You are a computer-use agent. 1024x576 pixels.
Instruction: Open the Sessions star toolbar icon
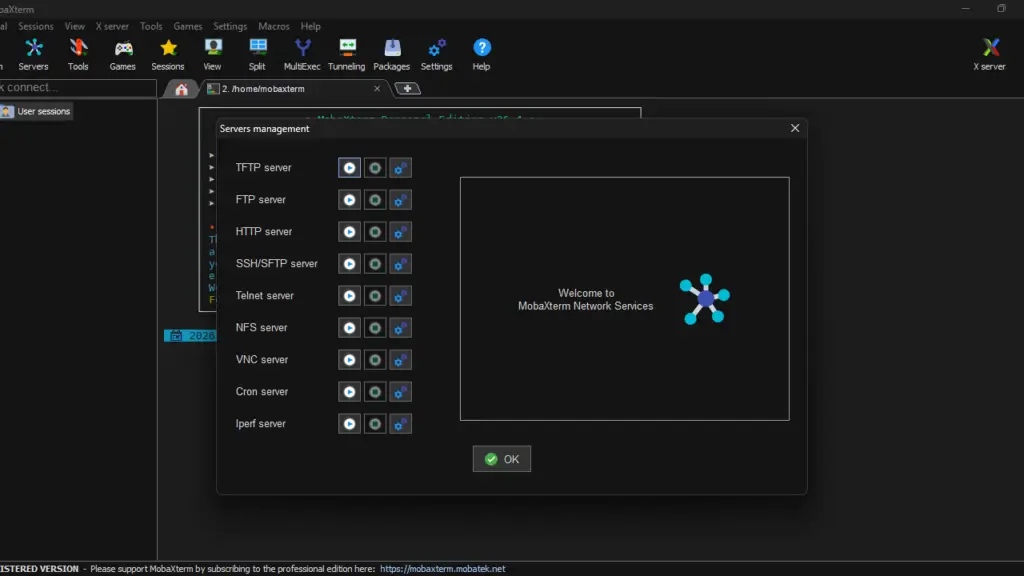coord(168,54)
